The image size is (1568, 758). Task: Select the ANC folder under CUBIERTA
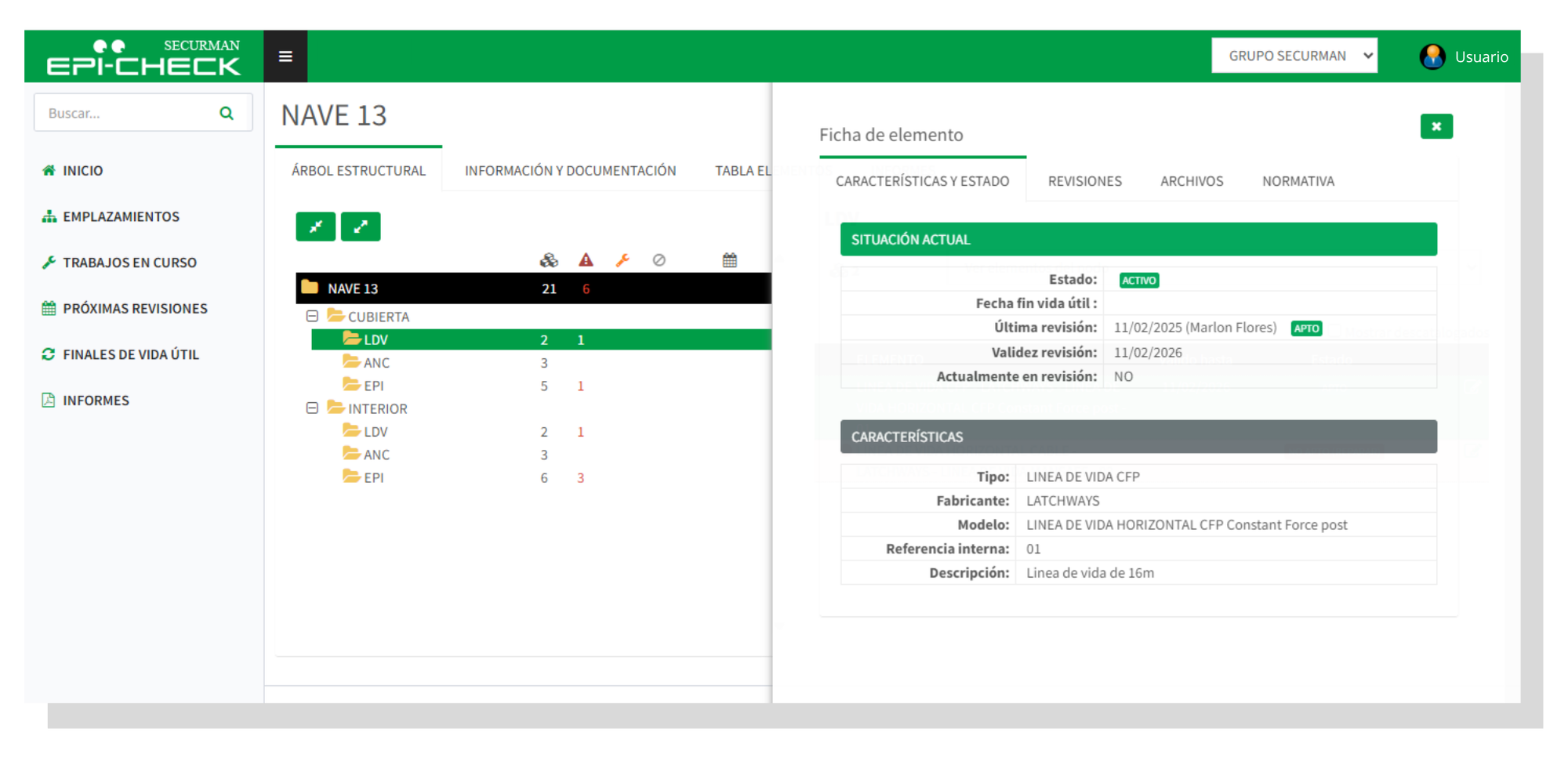(376, 363)
